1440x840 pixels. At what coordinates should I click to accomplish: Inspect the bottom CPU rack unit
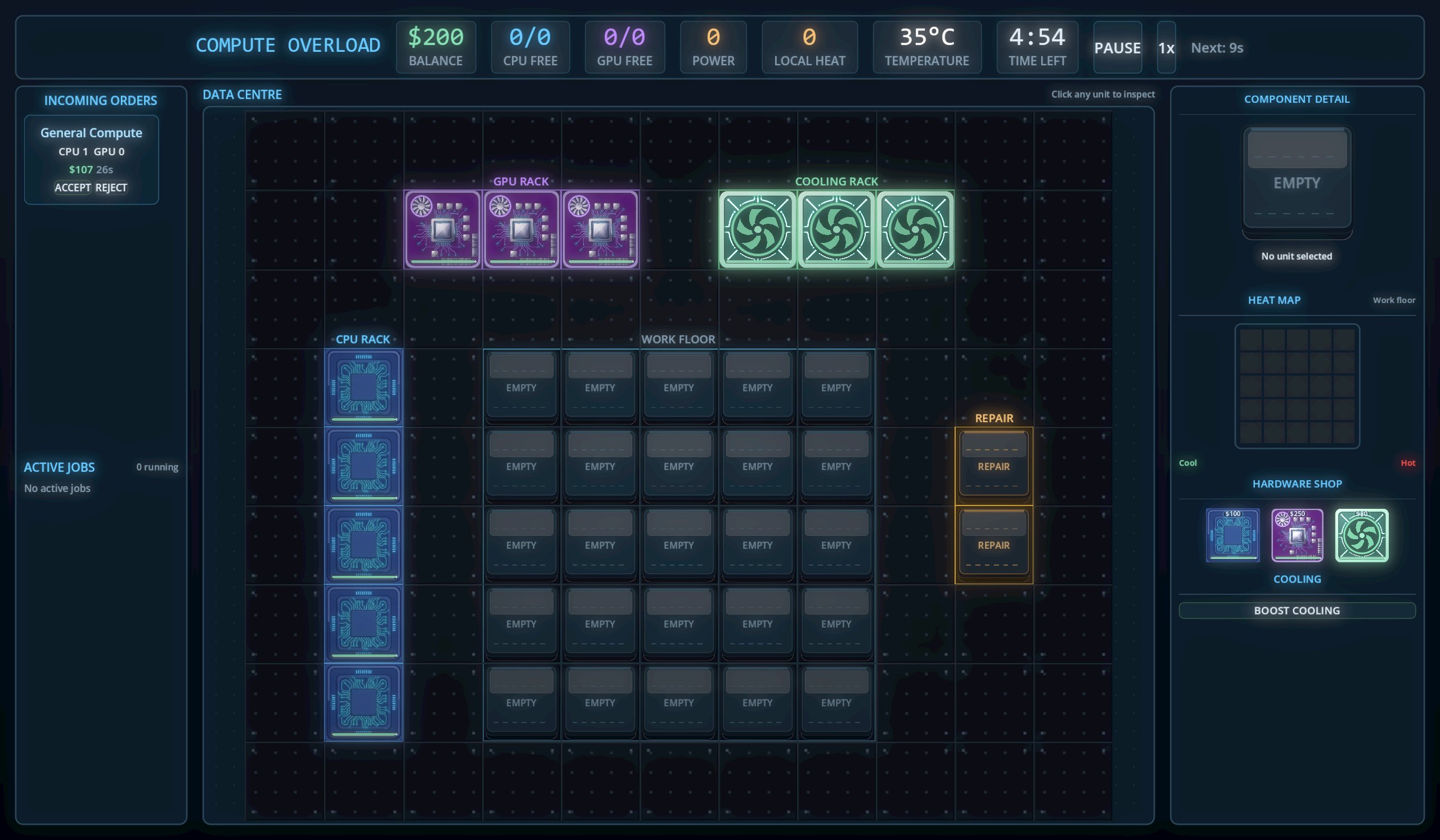pos(363,702)
